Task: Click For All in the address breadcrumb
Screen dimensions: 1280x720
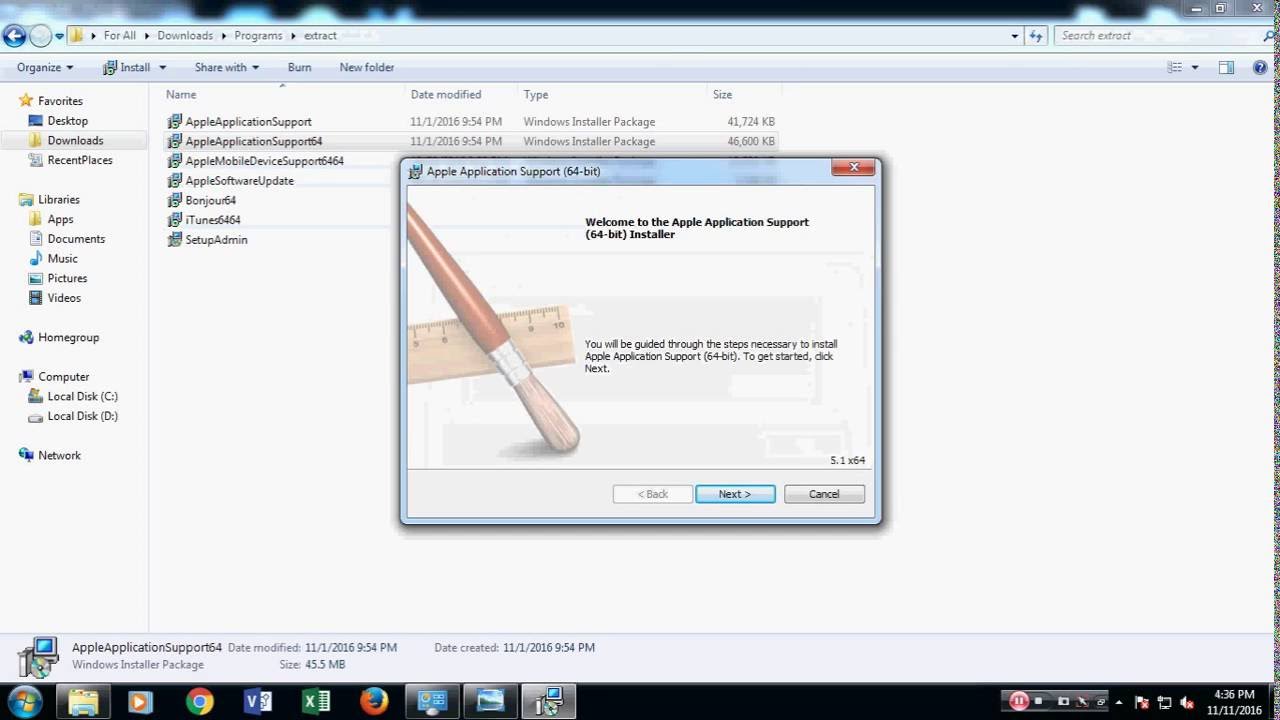Action: tap(119, 35)
